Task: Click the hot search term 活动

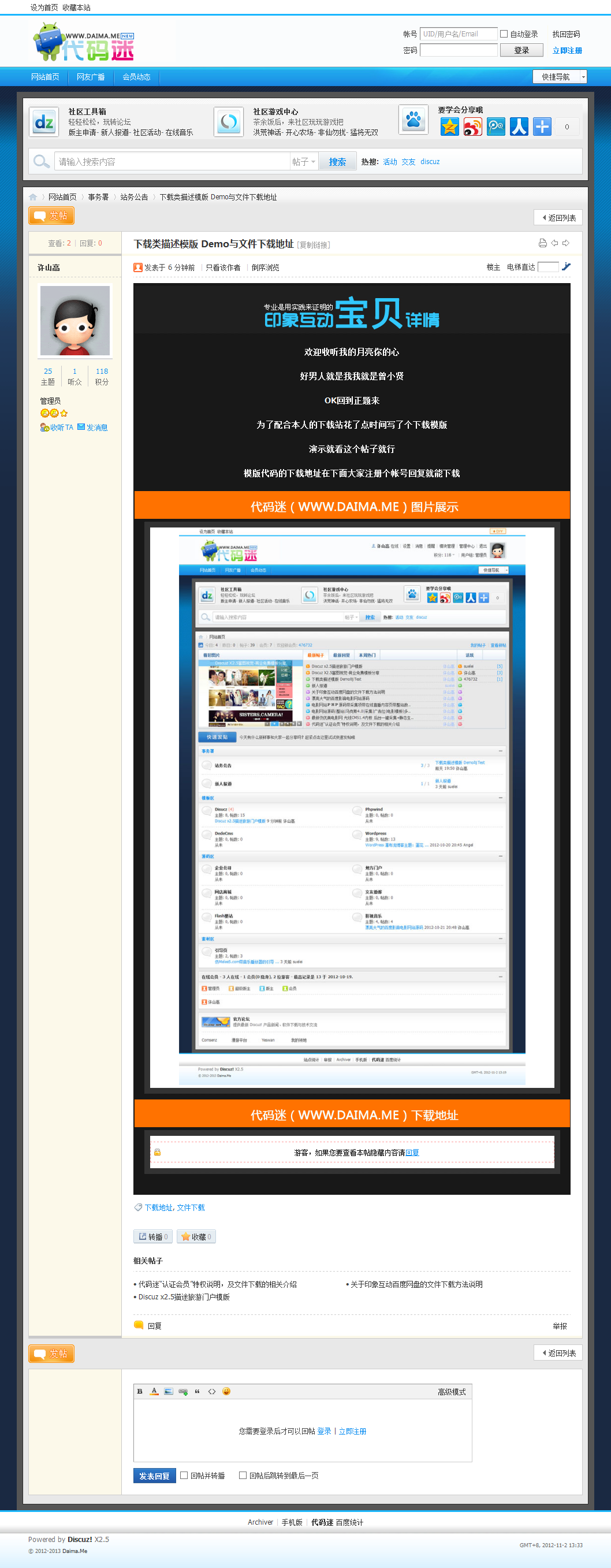Action: (x=390, y=161)
